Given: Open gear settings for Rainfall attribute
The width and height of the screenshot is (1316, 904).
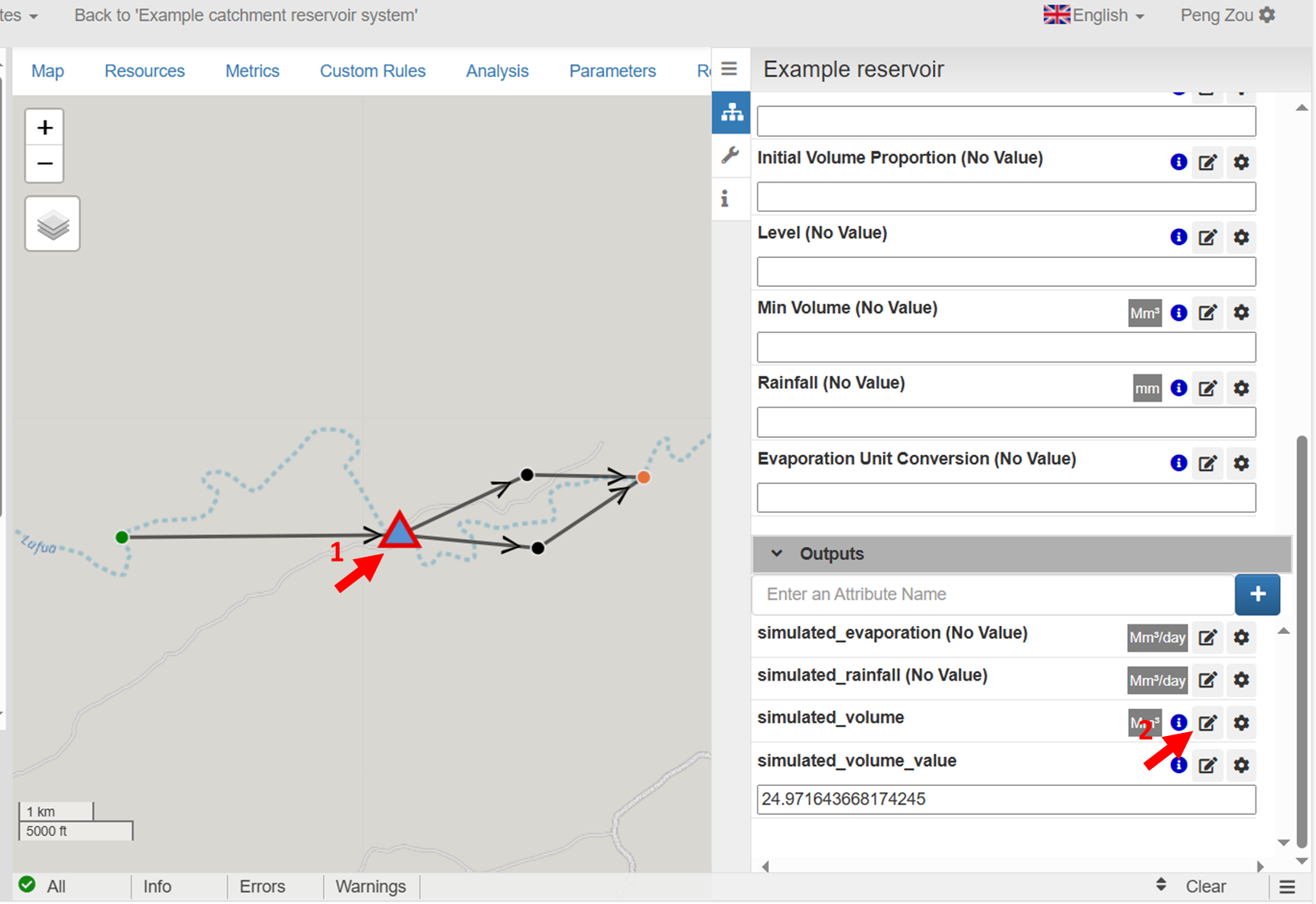Looking at the screenshot, I should pos(1241,388).
